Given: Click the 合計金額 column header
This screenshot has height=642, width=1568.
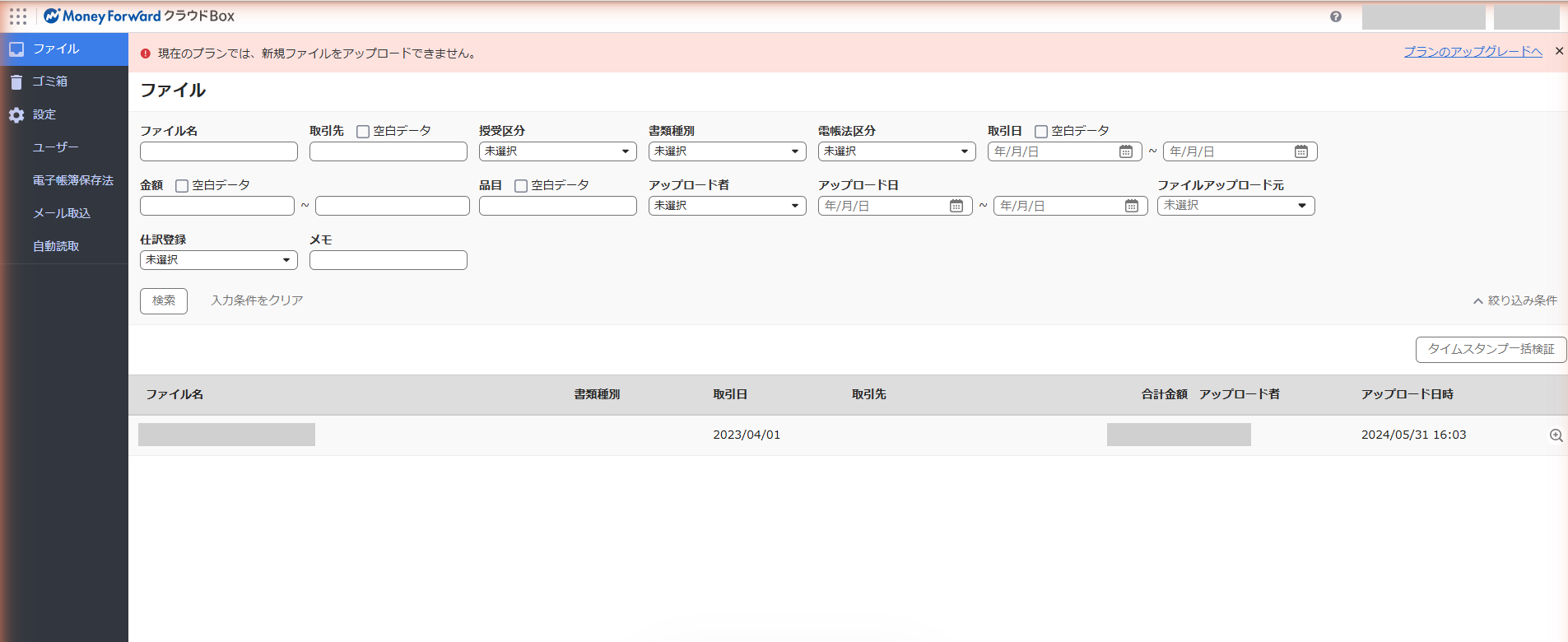Looking at the screenshot, I should tap(1164, 395).
